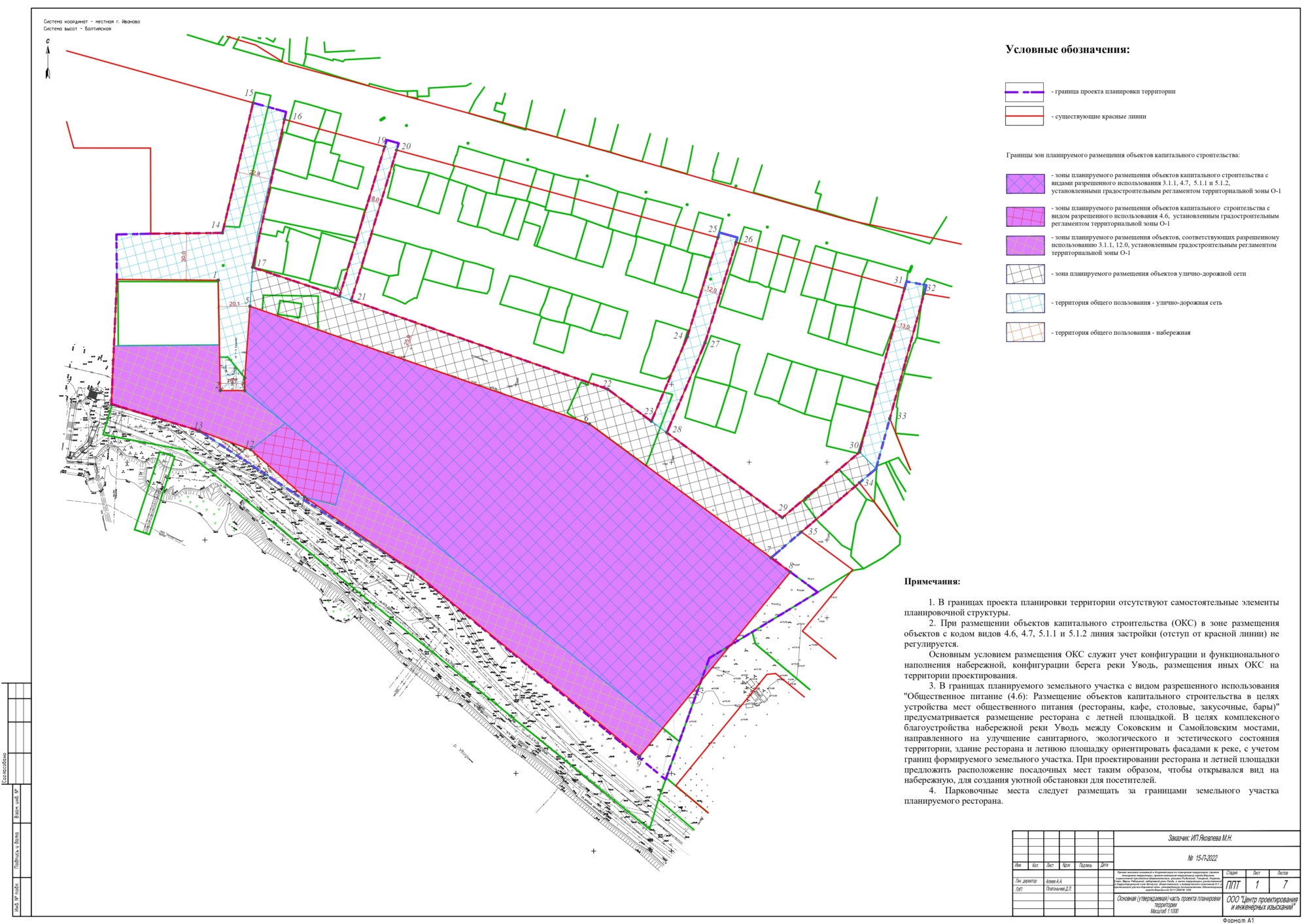Click the north arrow compass symbol
The image size is (1308, 924).
pyautogui.click(x=48, y=60)
